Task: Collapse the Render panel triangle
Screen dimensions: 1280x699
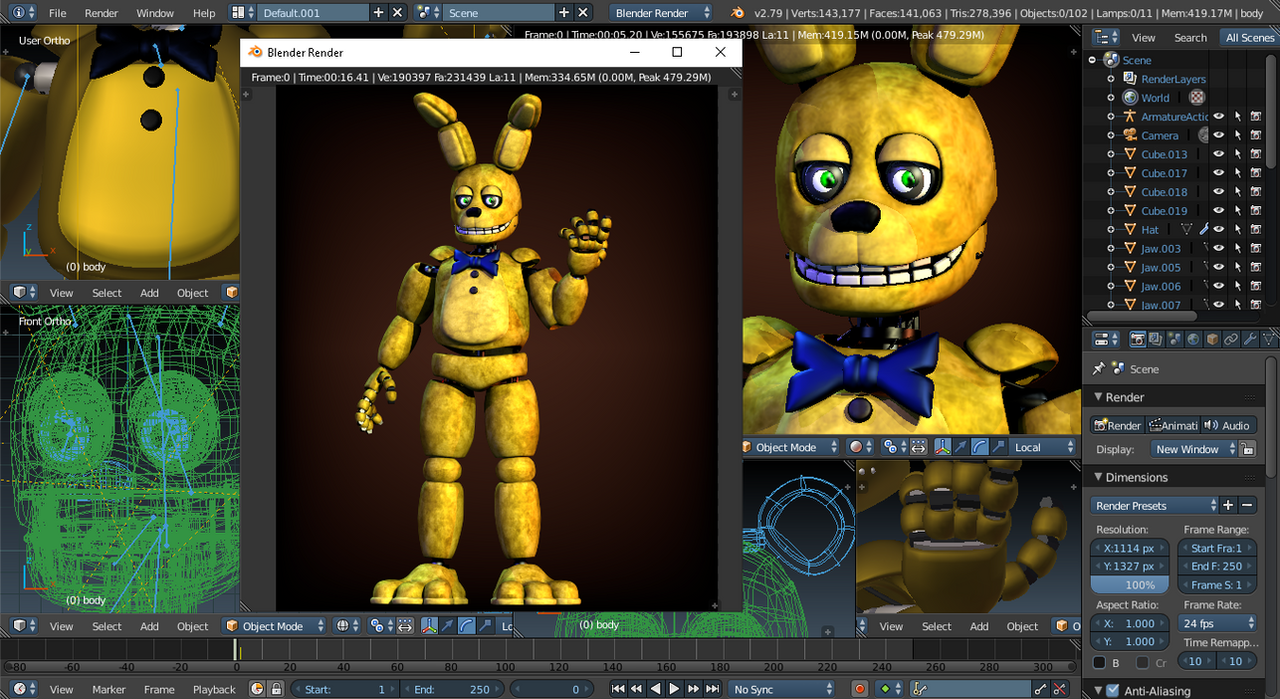Action: click(x=1098, y=397)
